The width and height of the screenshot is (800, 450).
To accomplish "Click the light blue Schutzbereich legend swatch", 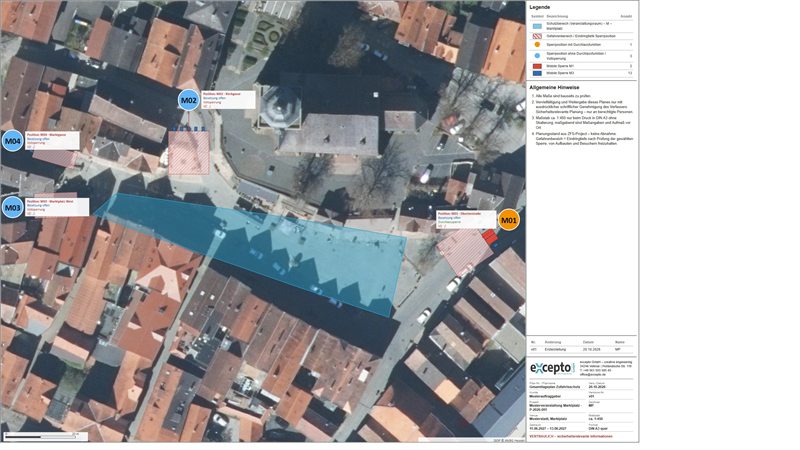I will pyautogui.click(x=537, y=26).
